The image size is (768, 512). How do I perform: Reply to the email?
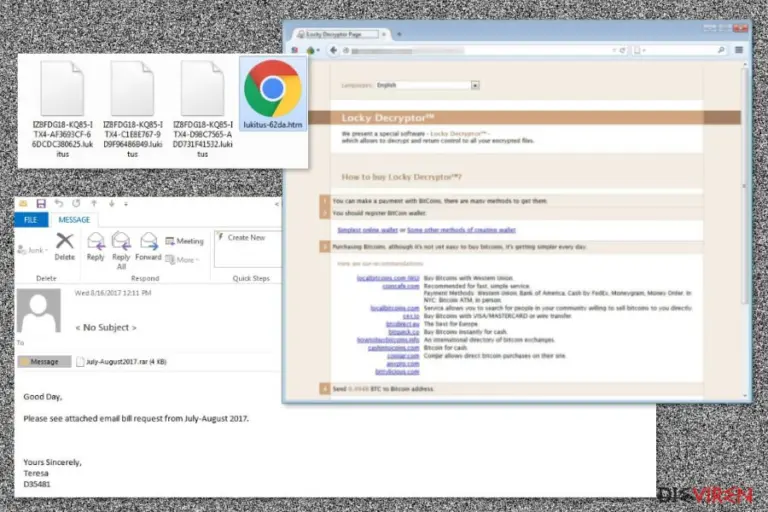click(x=96, y=247)
